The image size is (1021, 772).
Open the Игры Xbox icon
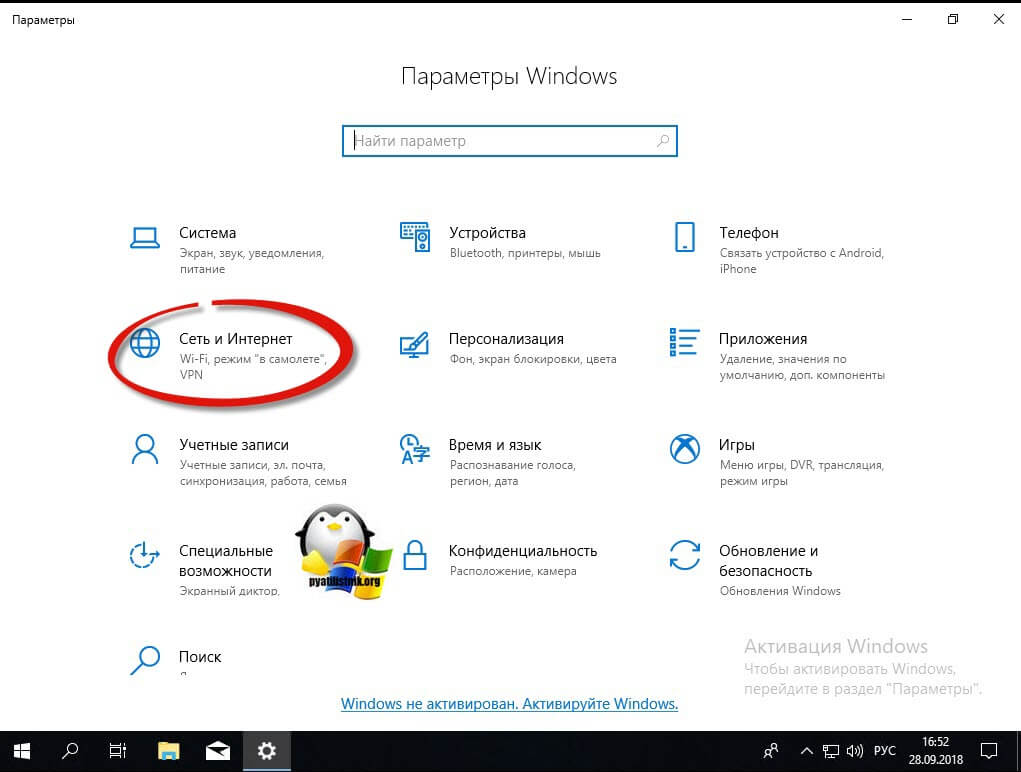tap(684, 449)
